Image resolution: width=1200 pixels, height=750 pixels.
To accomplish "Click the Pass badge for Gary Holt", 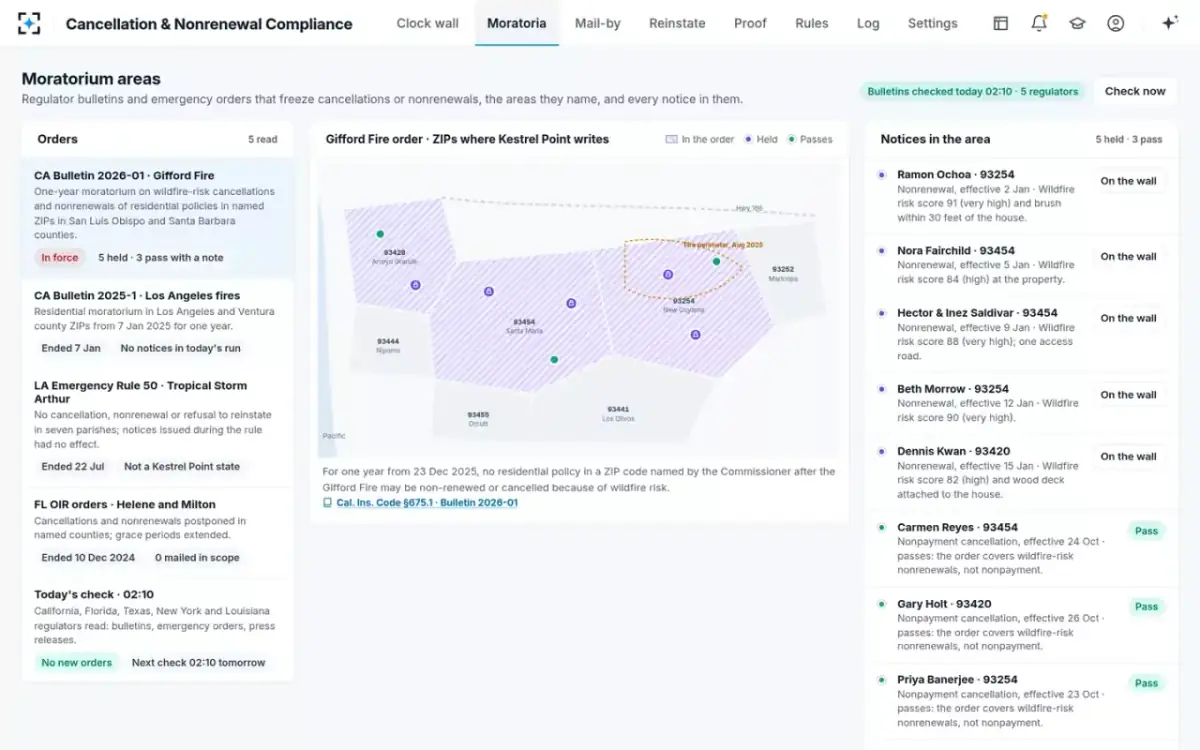I will pos(1146,607).
